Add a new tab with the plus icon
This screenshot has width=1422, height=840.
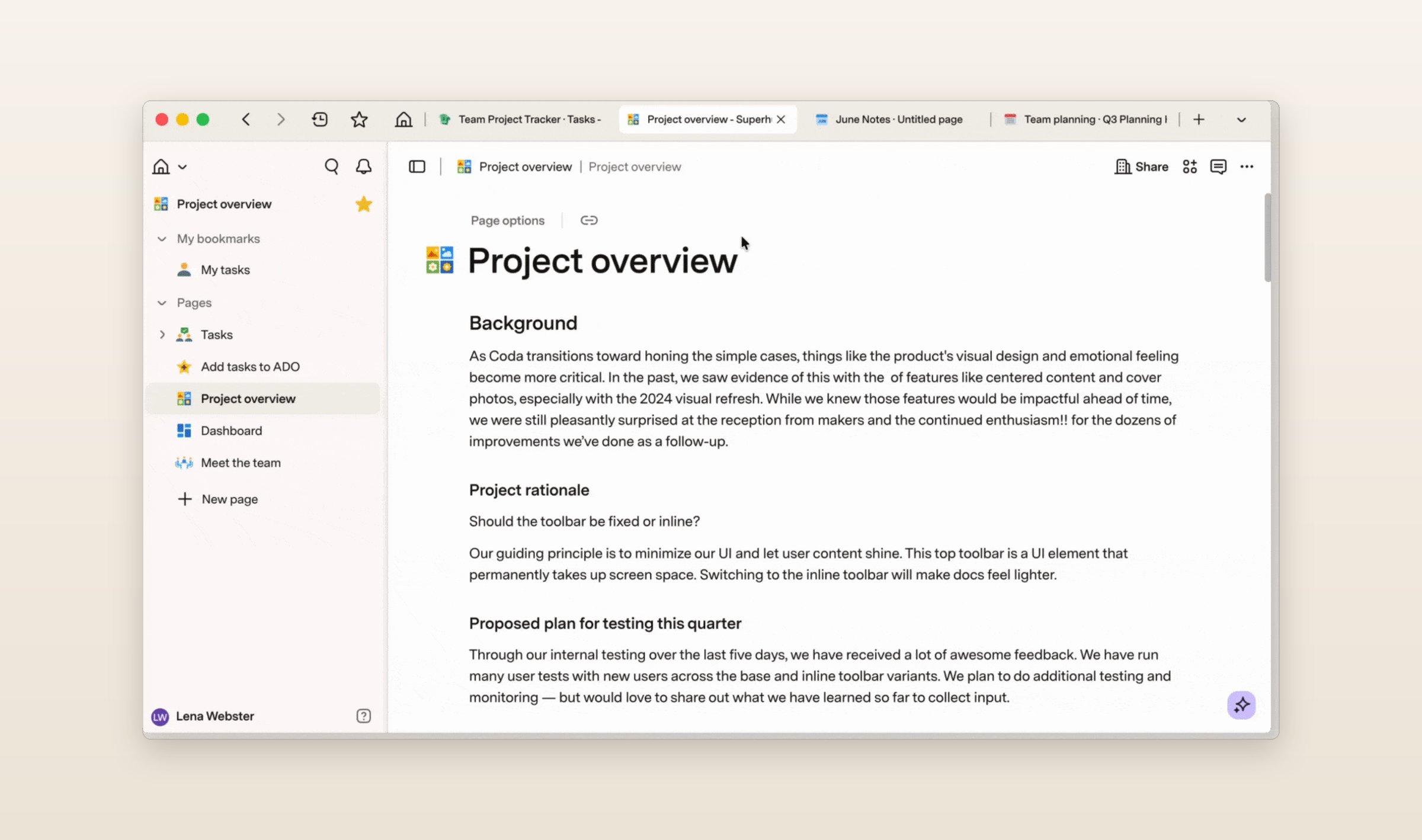pos(1199,120)
